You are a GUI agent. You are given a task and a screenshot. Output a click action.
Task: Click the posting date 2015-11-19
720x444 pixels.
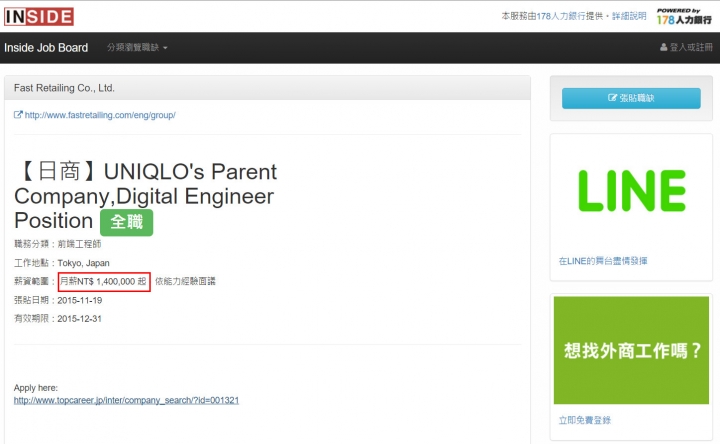pos(80,300)
